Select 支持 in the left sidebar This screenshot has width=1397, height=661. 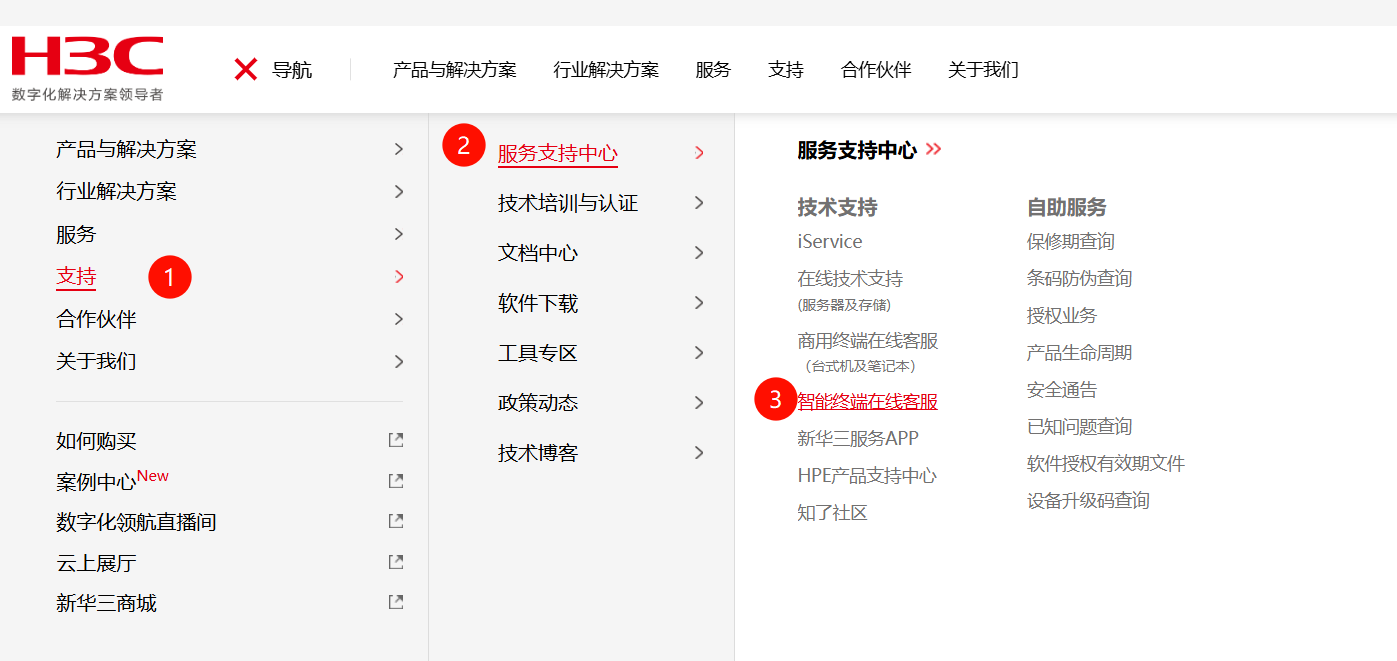(76, 276)
